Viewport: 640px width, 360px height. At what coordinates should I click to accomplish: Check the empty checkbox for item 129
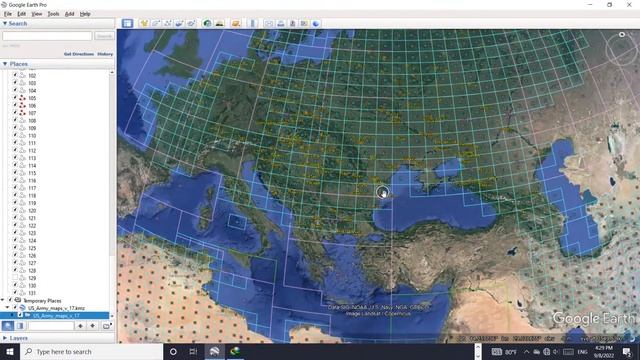pyautogui.click(x=15, y=278)
